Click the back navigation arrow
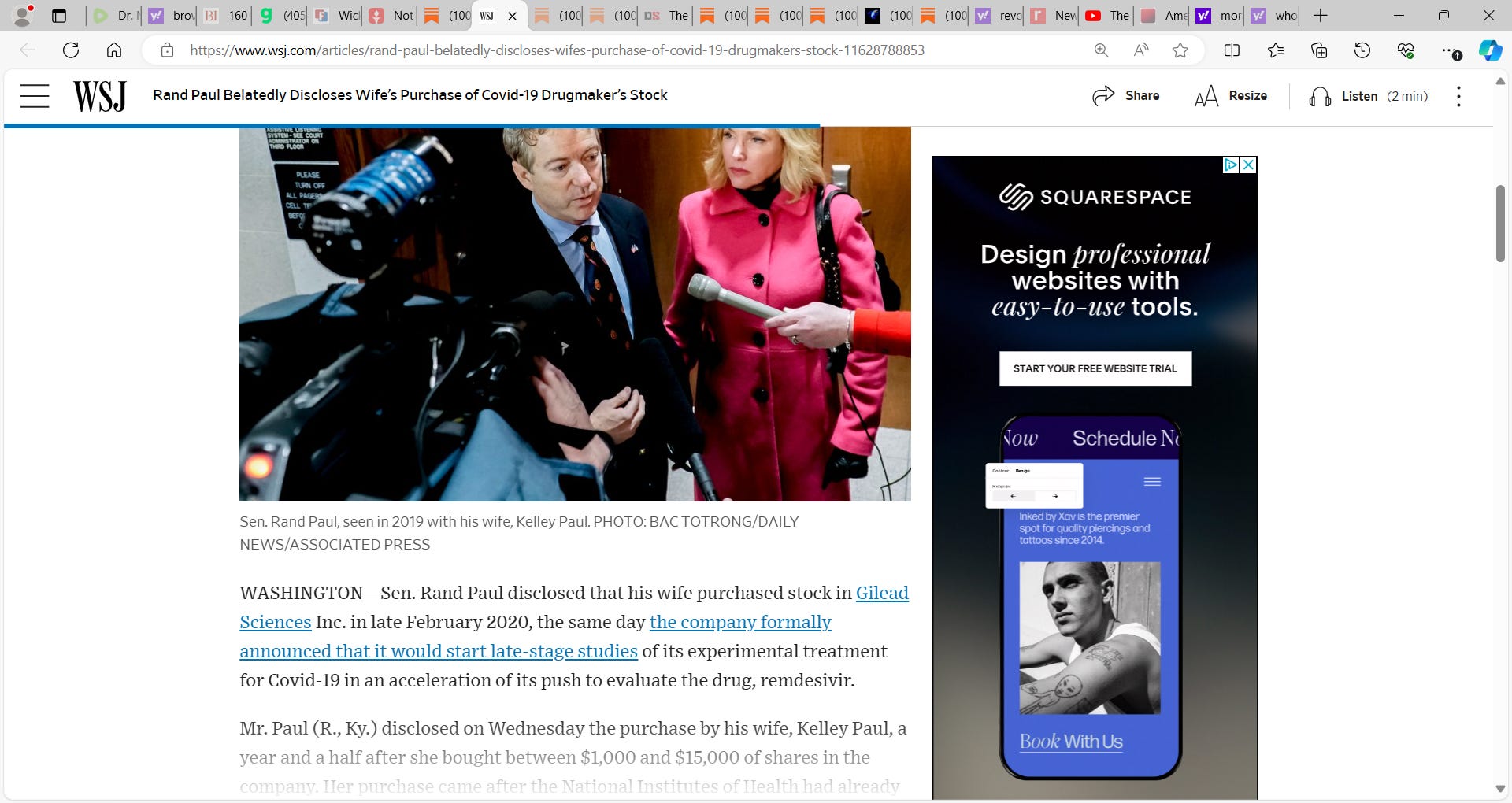This screenshot has width=1512, height=803. [x=28, y=50]
